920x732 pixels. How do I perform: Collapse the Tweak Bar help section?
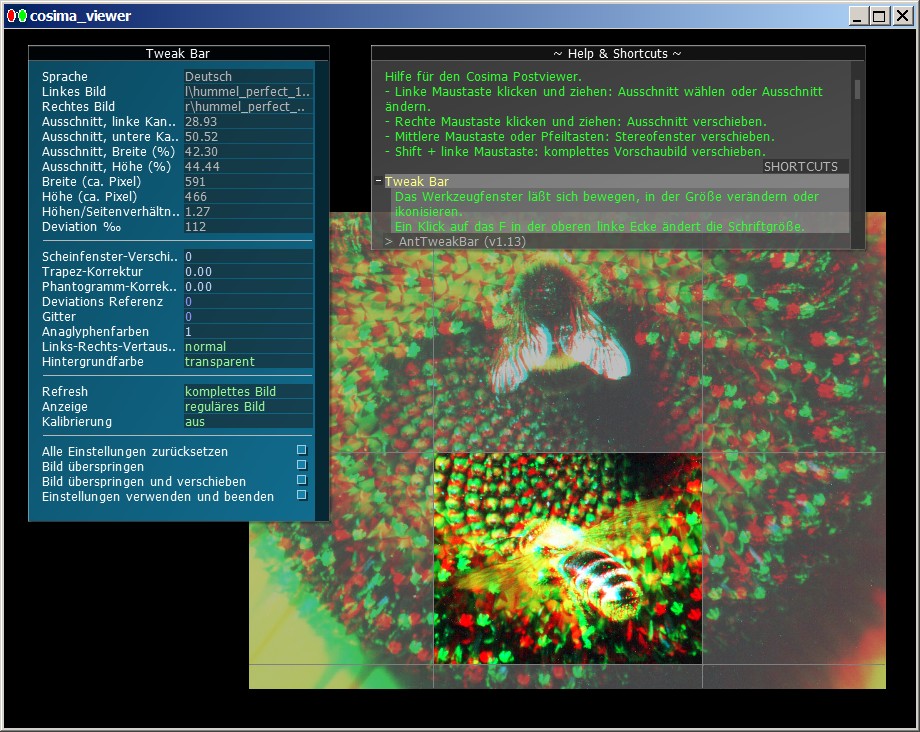click(379, 182)
